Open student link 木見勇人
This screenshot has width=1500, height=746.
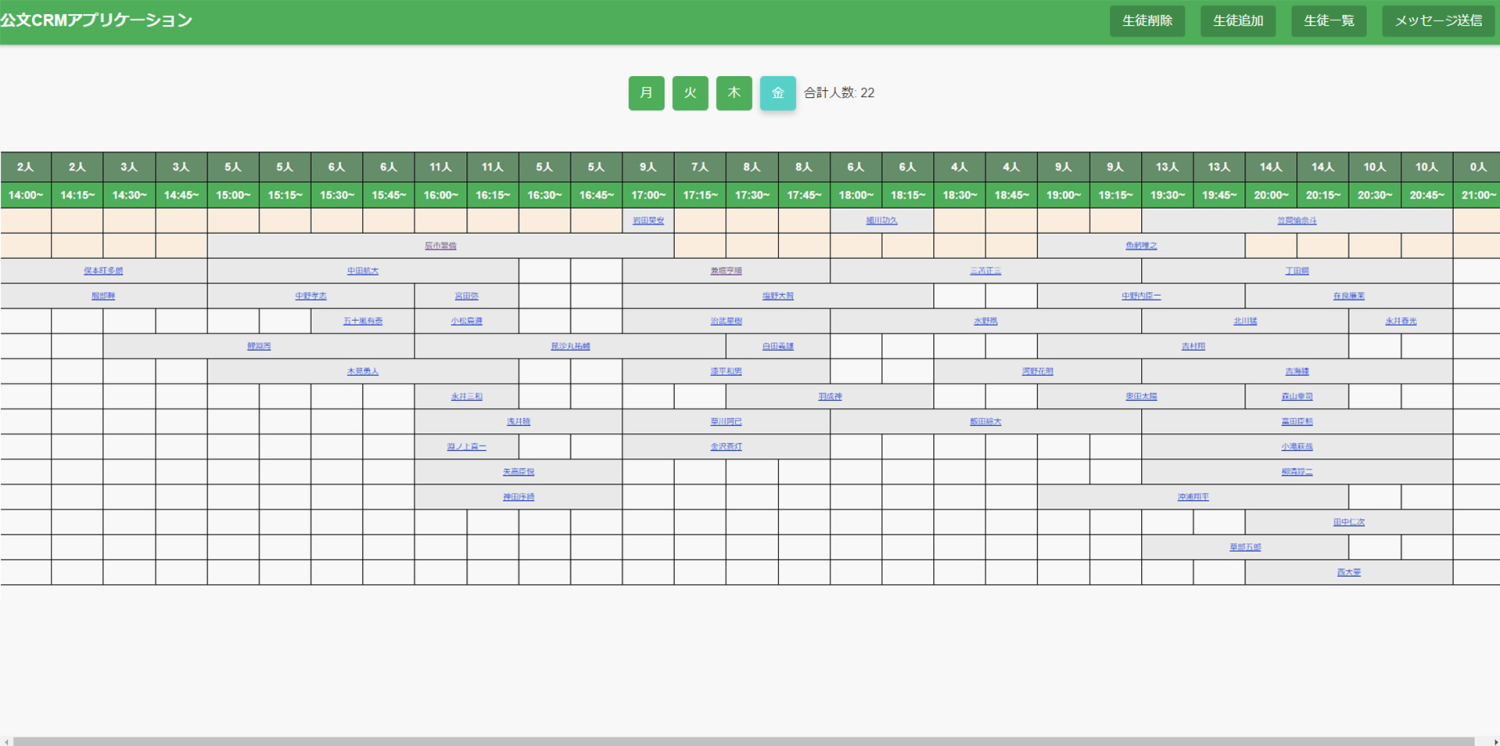[363, 371]
